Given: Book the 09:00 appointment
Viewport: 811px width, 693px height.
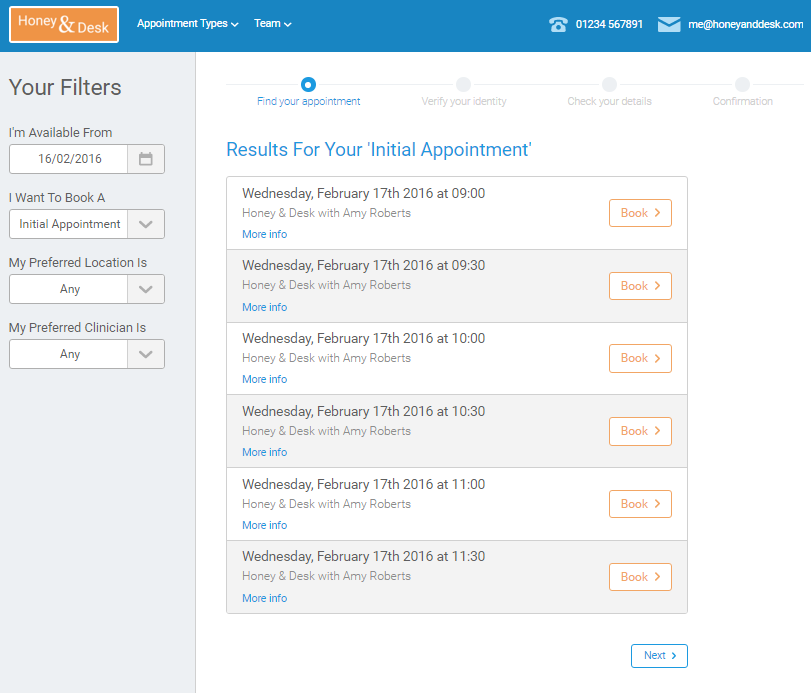Looking at the screenshot, I should click(640, 213).
